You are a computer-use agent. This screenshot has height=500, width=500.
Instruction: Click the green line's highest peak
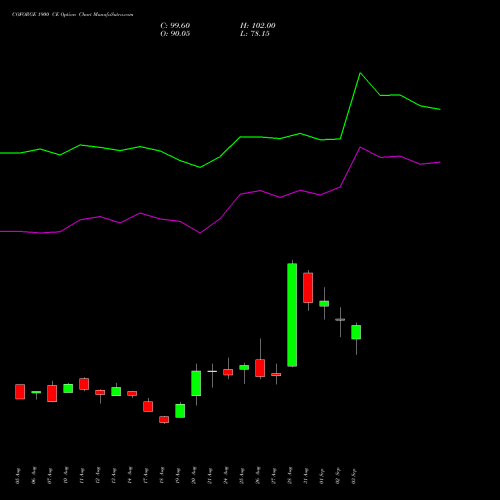click(360, 73)
